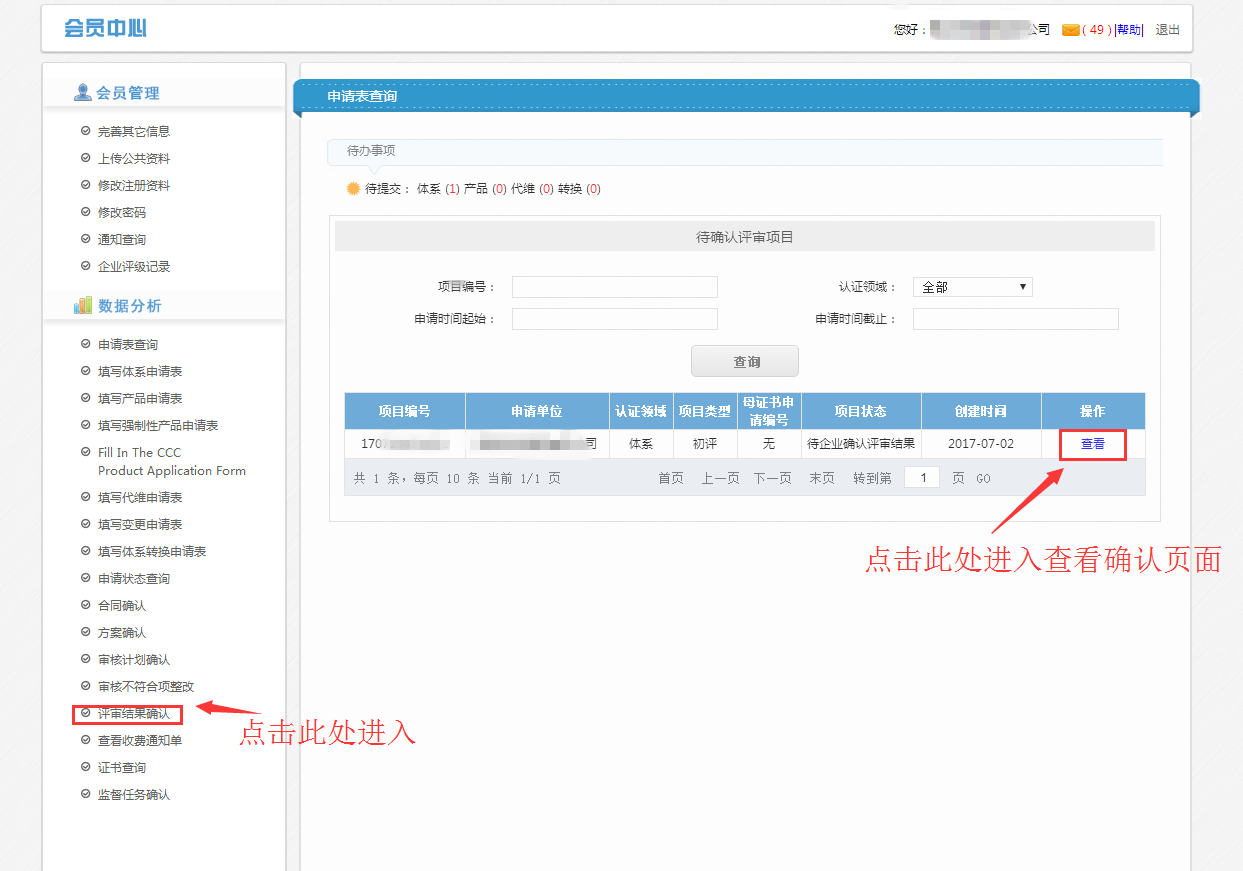Viewport: 1243px width, 871px height.
Task: Click the orange sun icon beside 待提交
Action: point(352,188)
